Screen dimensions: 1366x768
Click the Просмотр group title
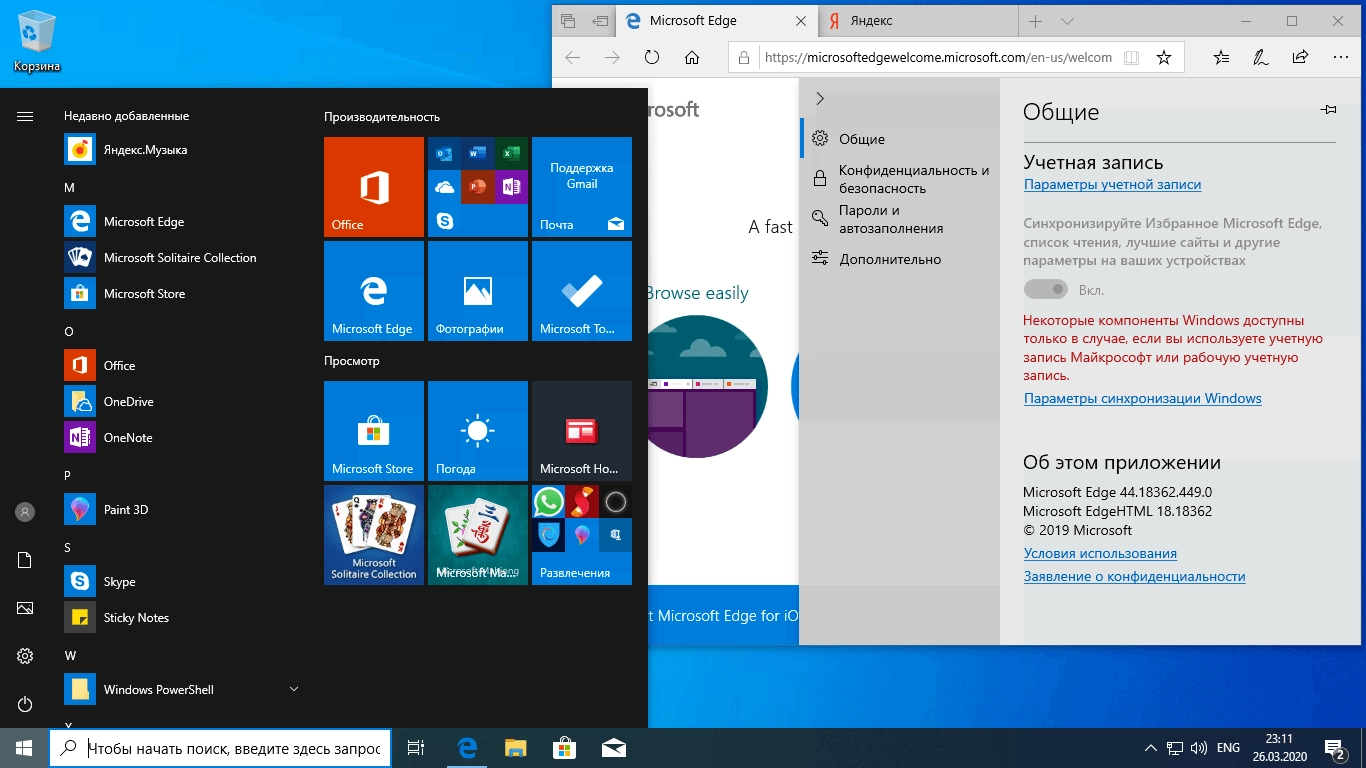[352, 361]
